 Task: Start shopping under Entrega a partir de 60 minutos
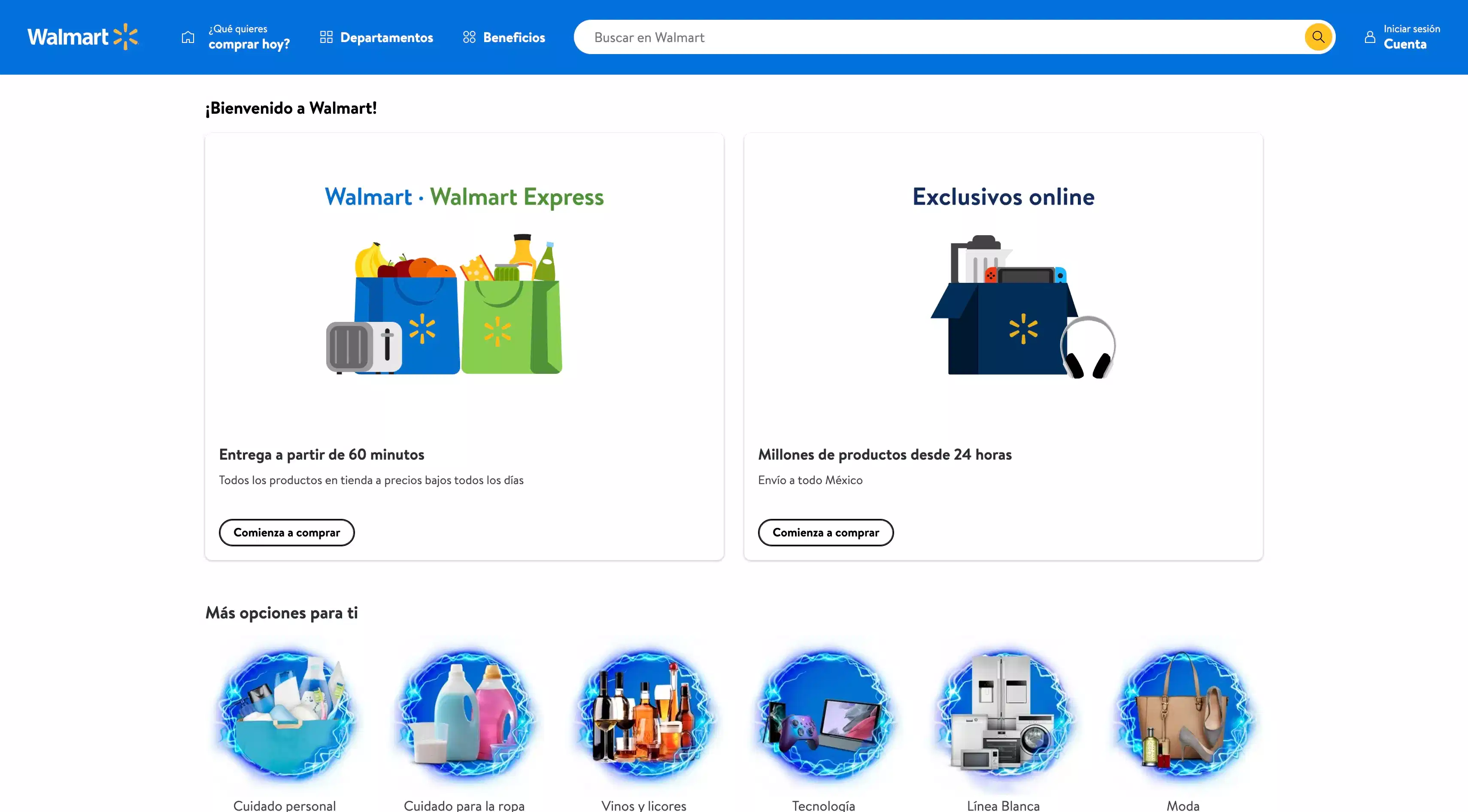(x=287, y=532)
